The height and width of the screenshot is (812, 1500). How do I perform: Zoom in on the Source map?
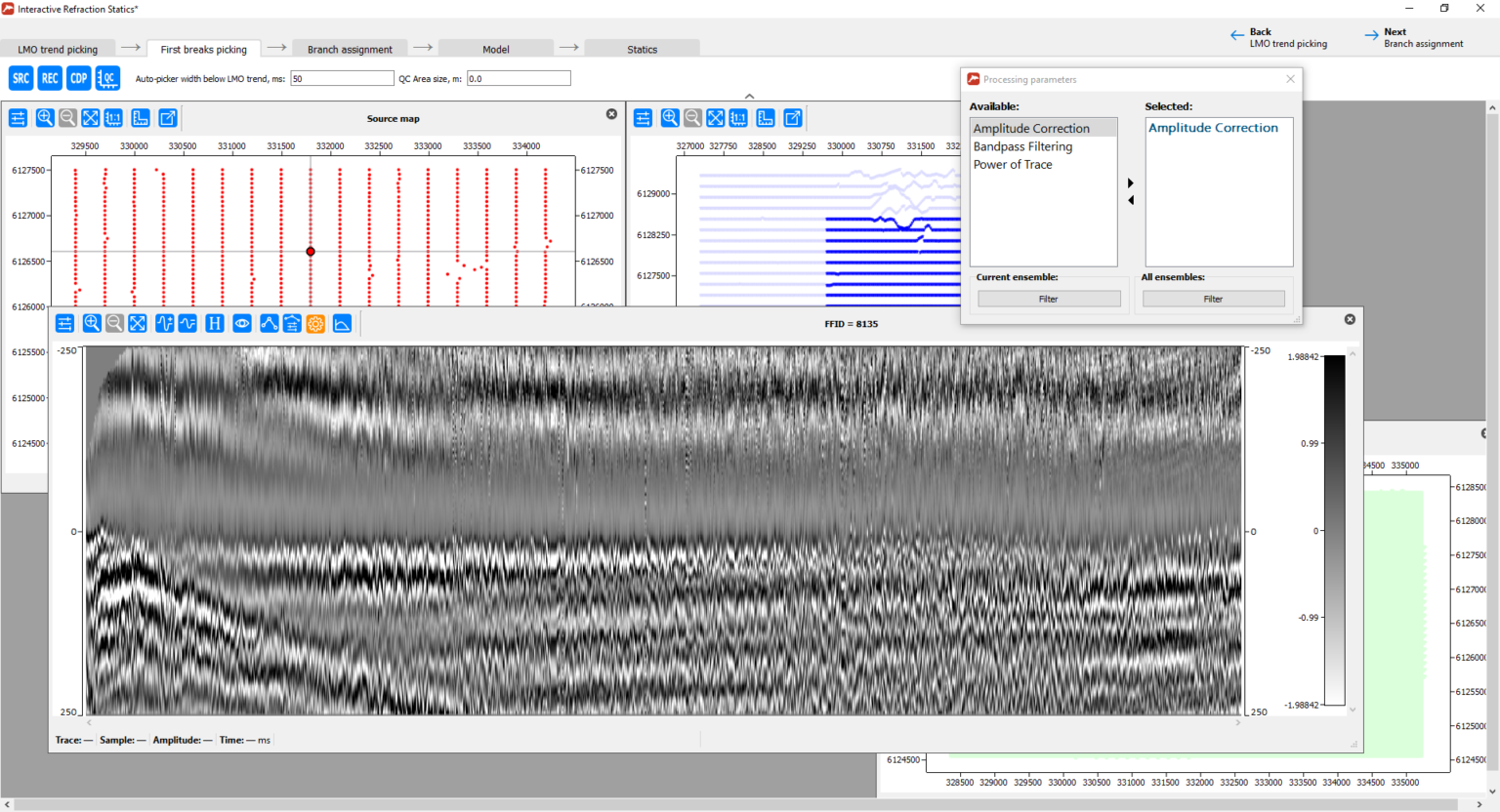tap(45, 118)
